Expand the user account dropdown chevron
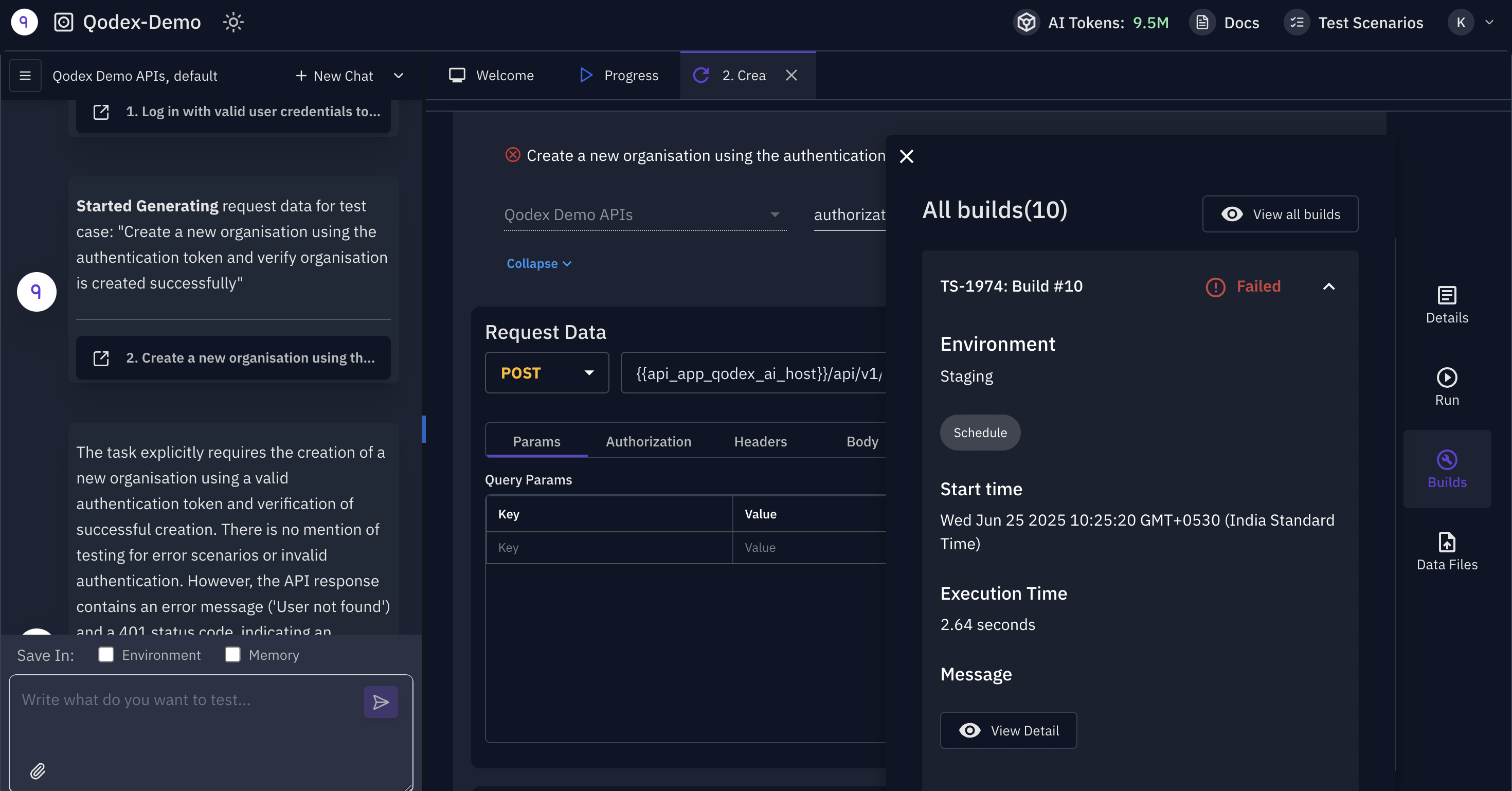Screen dimensions: 1512x791 1489,22
